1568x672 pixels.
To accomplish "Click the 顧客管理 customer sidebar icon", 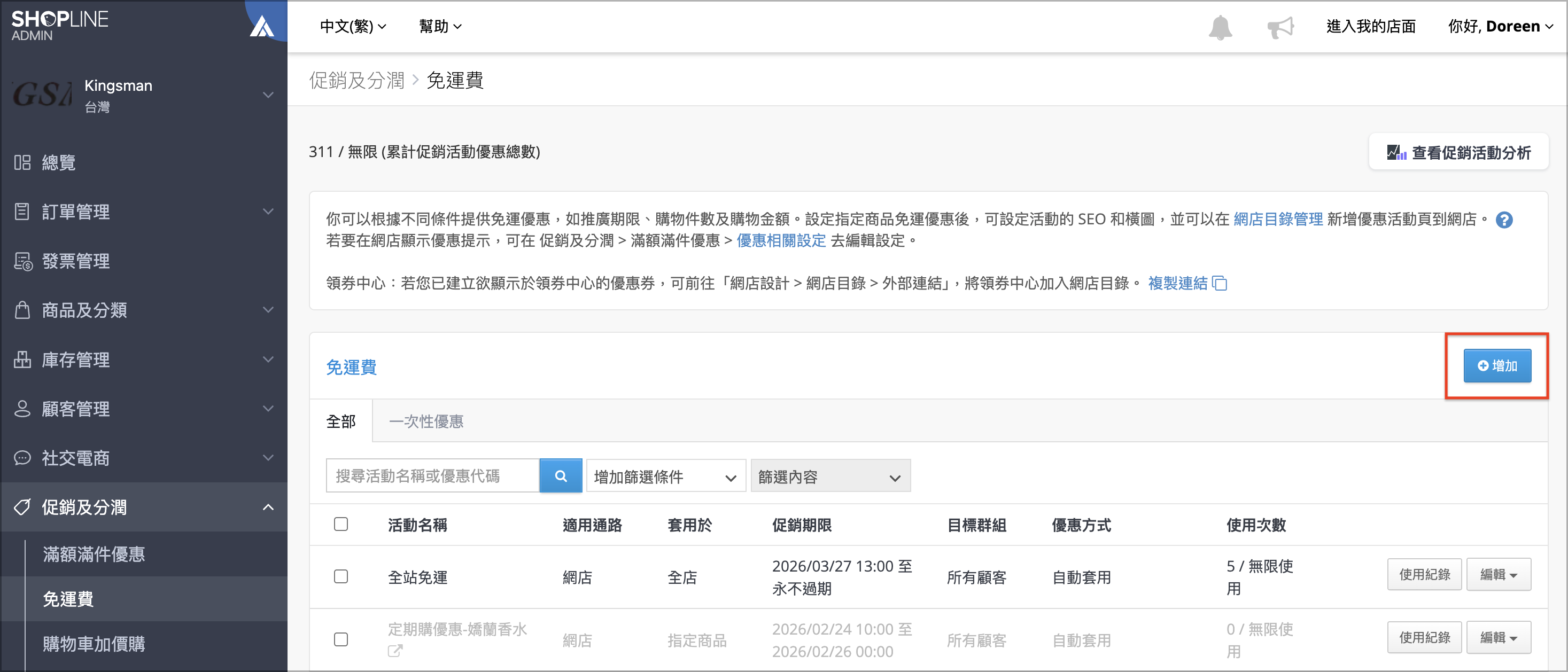I will [22, 408].
